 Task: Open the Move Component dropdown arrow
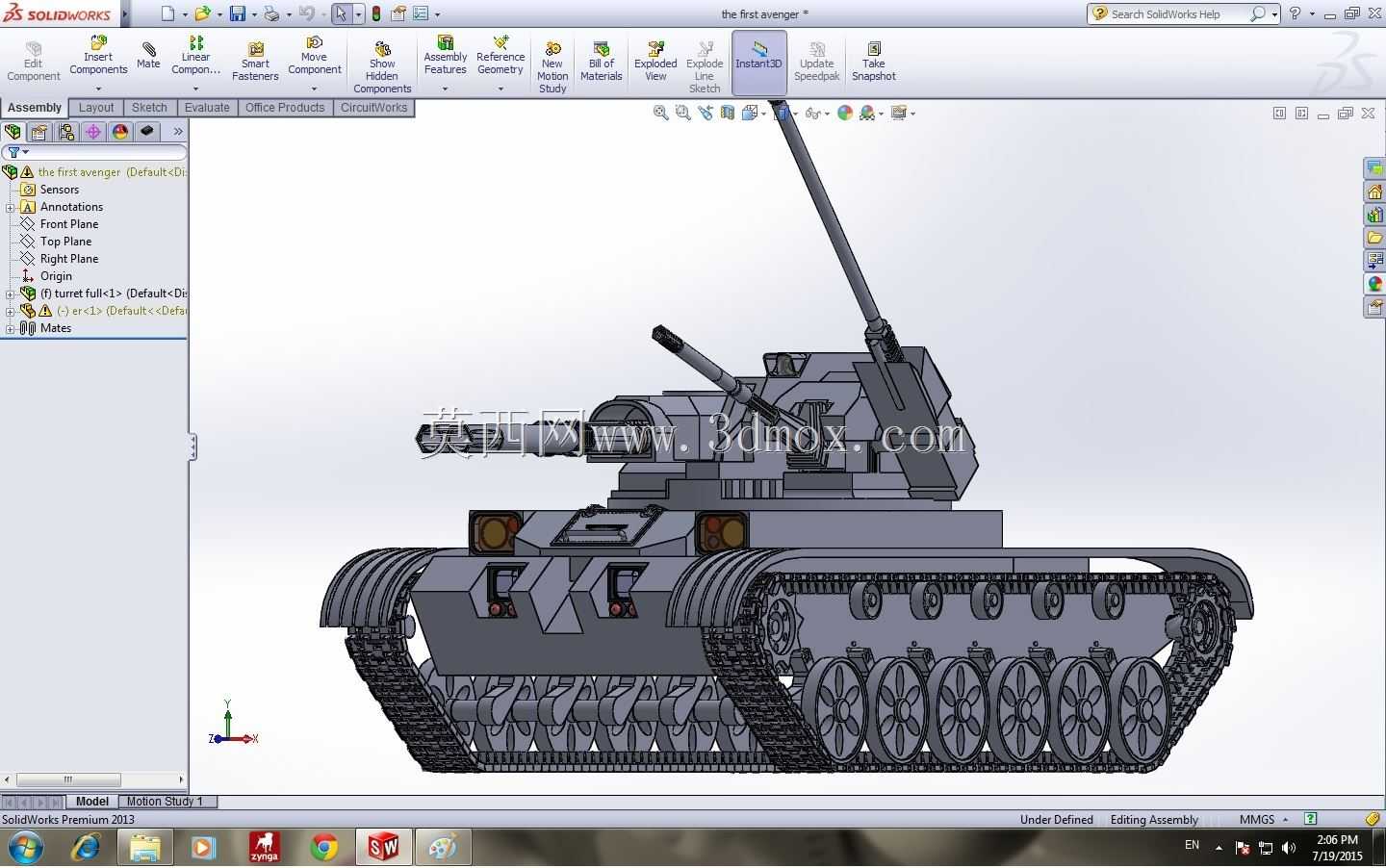pyautogui.click(x=314, y=89)
